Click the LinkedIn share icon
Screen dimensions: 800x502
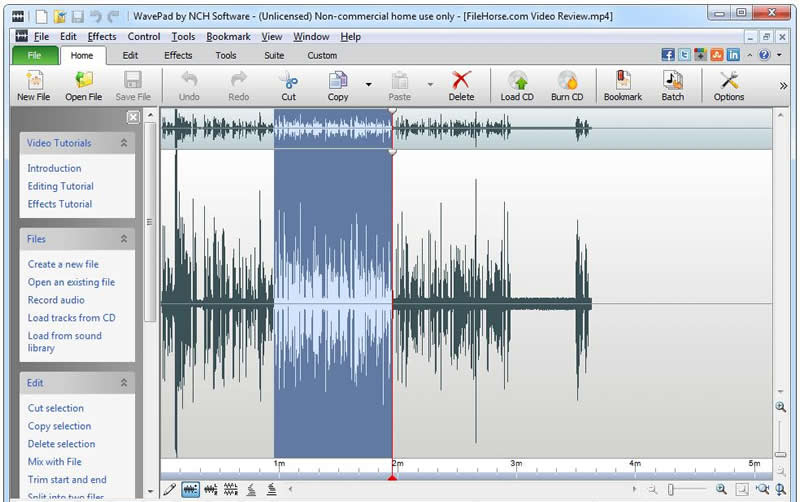click(x=733, y=55)
